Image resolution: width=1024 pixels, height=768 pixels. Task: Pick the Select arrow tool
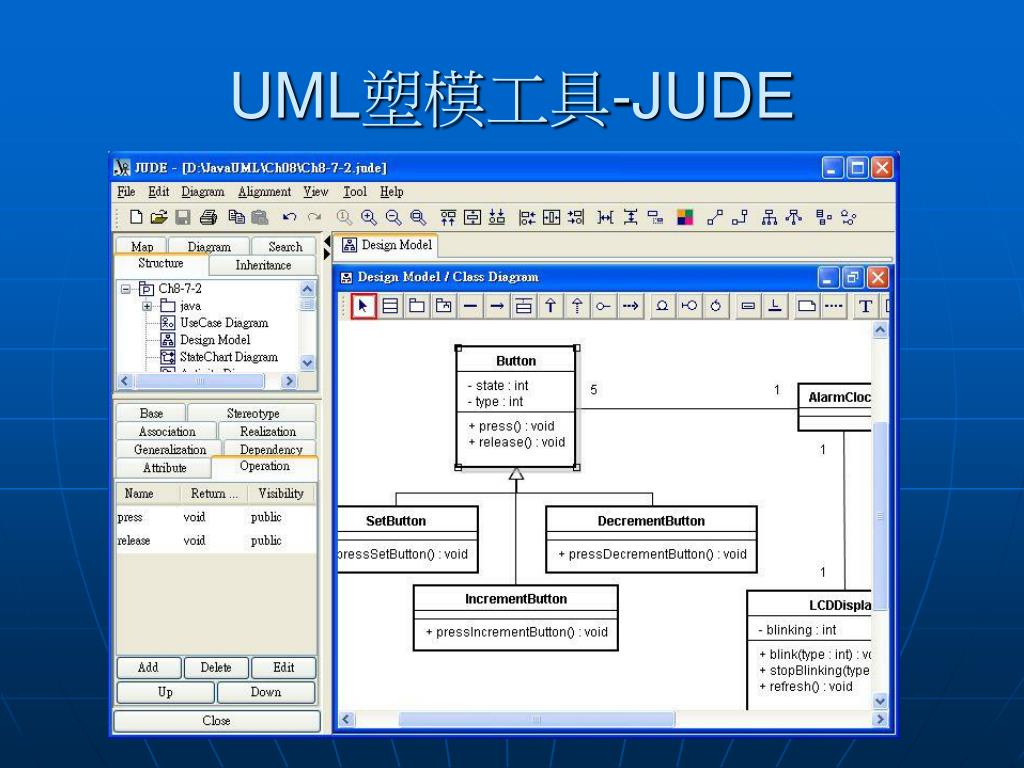(364, 306)
